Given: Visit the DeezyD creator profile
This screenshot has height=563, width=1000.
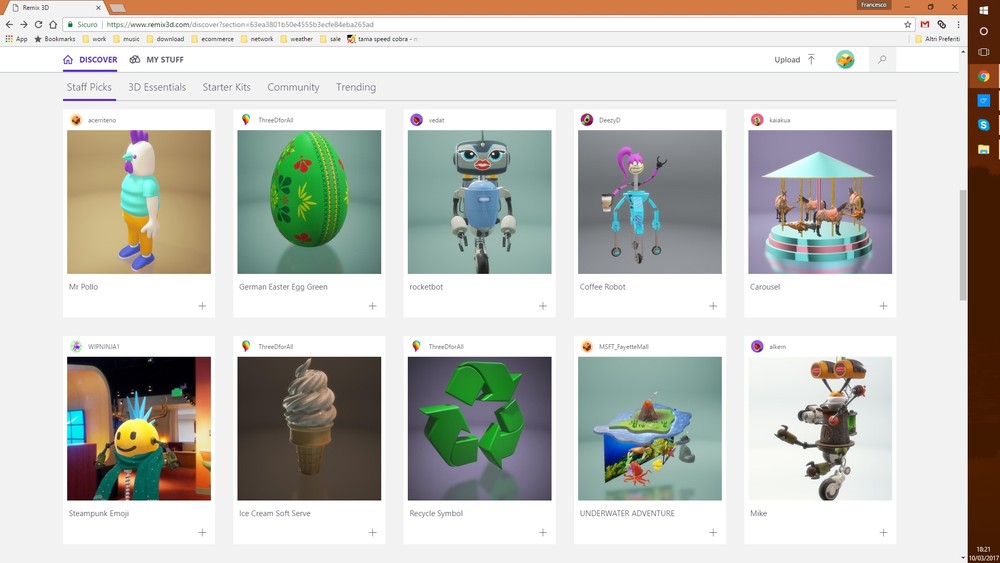Looking at the screenshot, I should click(x=609, y=120).
